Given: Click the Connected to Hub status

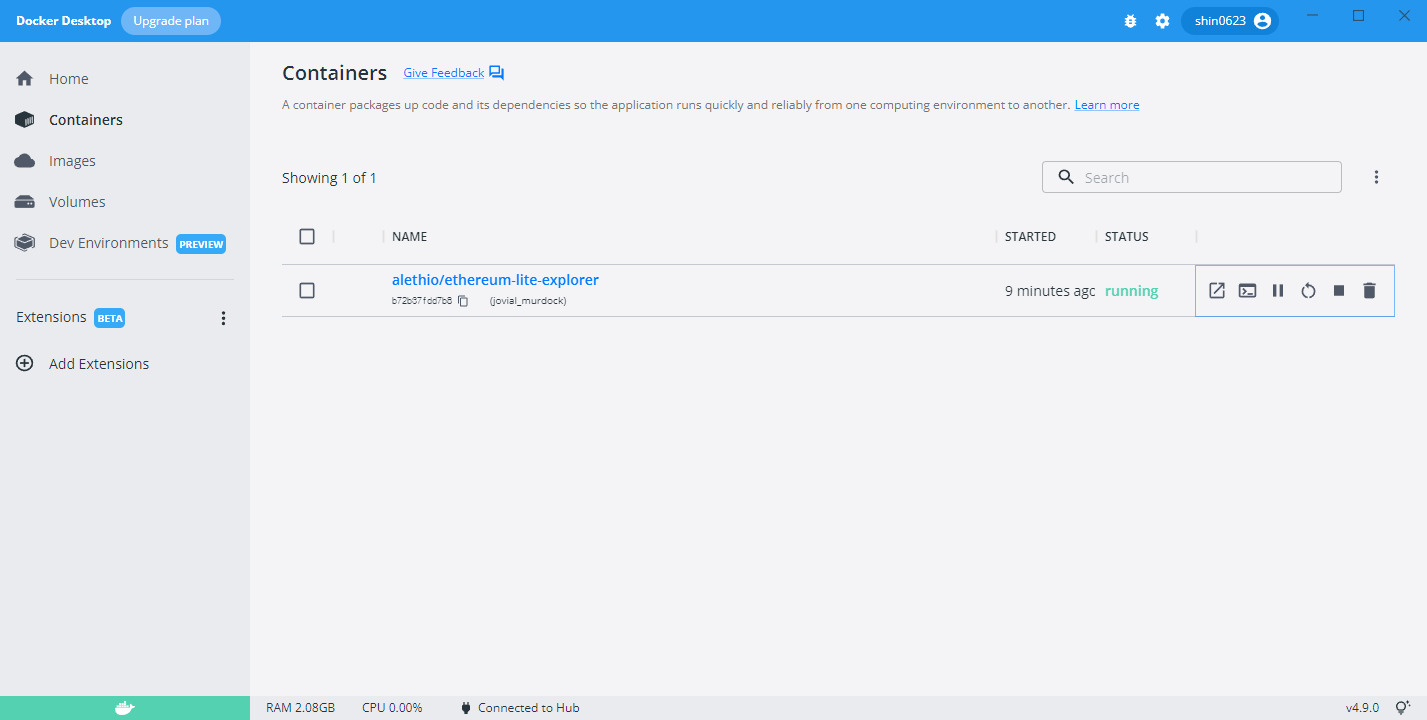Looking at the screenshot, I should (520, 708).
